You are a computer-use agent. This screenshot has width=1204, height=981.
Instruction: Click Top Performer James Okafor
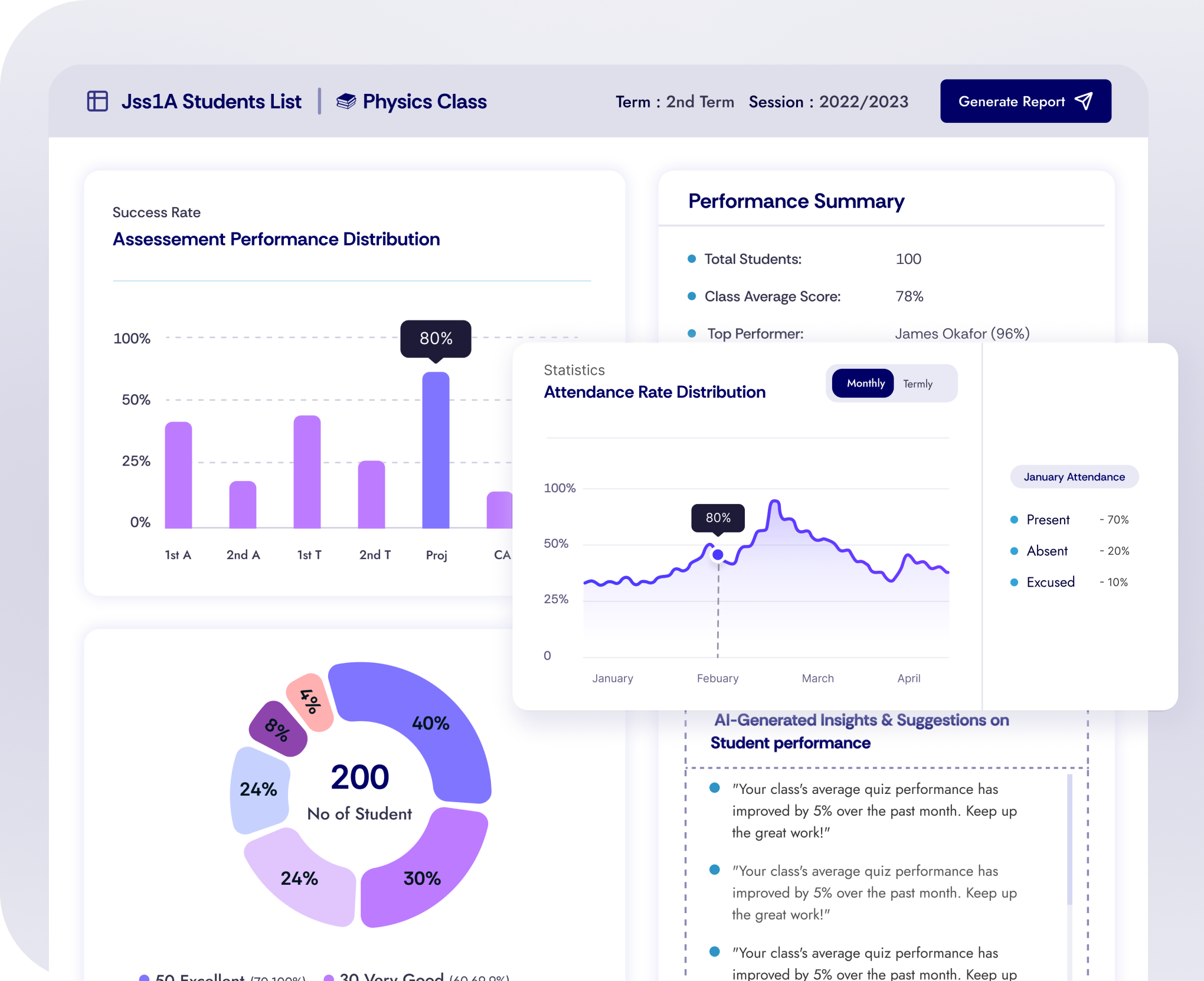(962, 333)
